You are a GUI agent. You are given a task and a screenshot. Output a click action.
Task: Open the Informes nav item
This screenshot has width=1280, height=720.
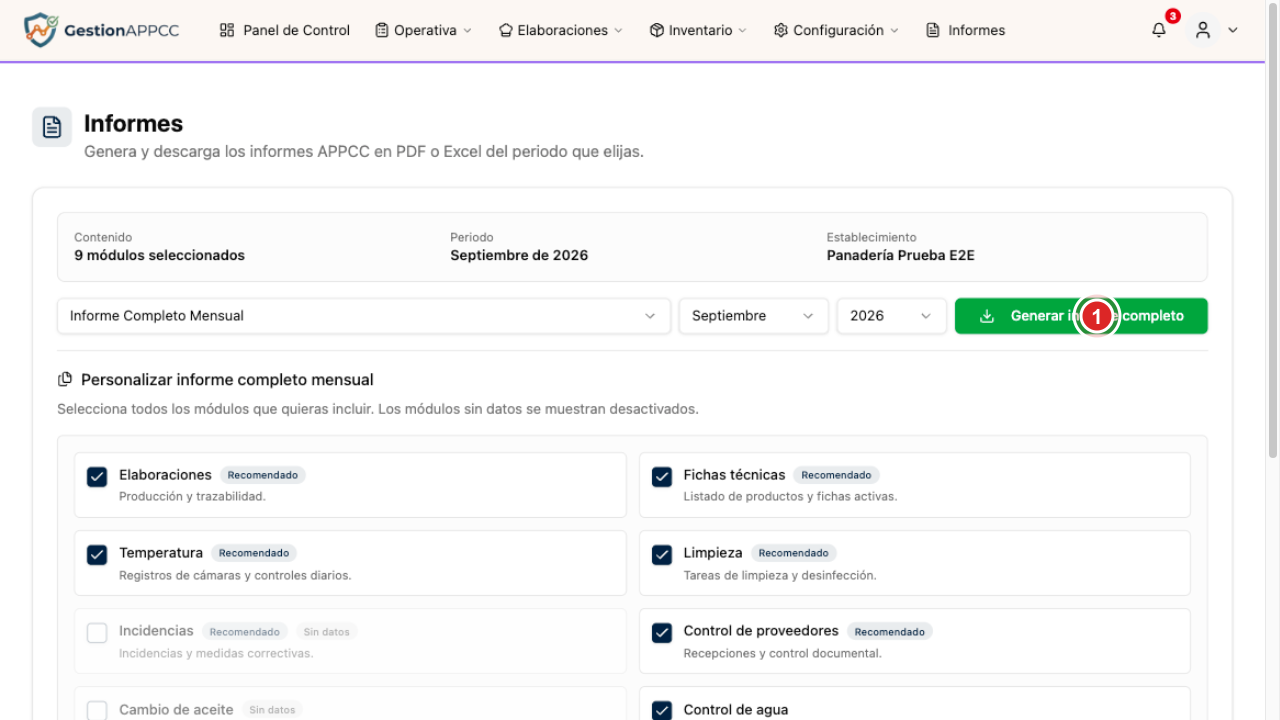(x=966, y=30)
